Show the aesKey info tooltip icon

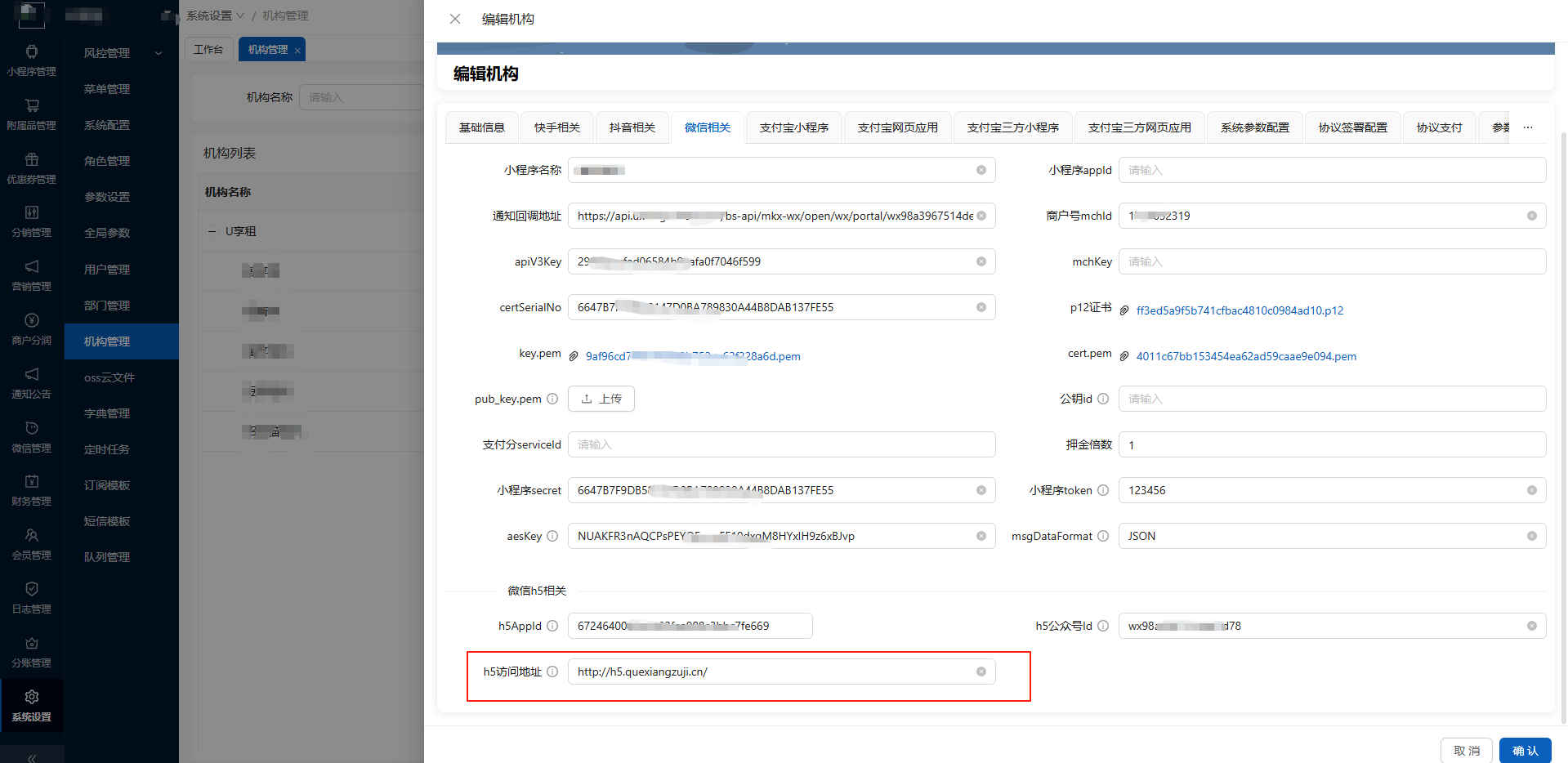click(x=552, y=536)
